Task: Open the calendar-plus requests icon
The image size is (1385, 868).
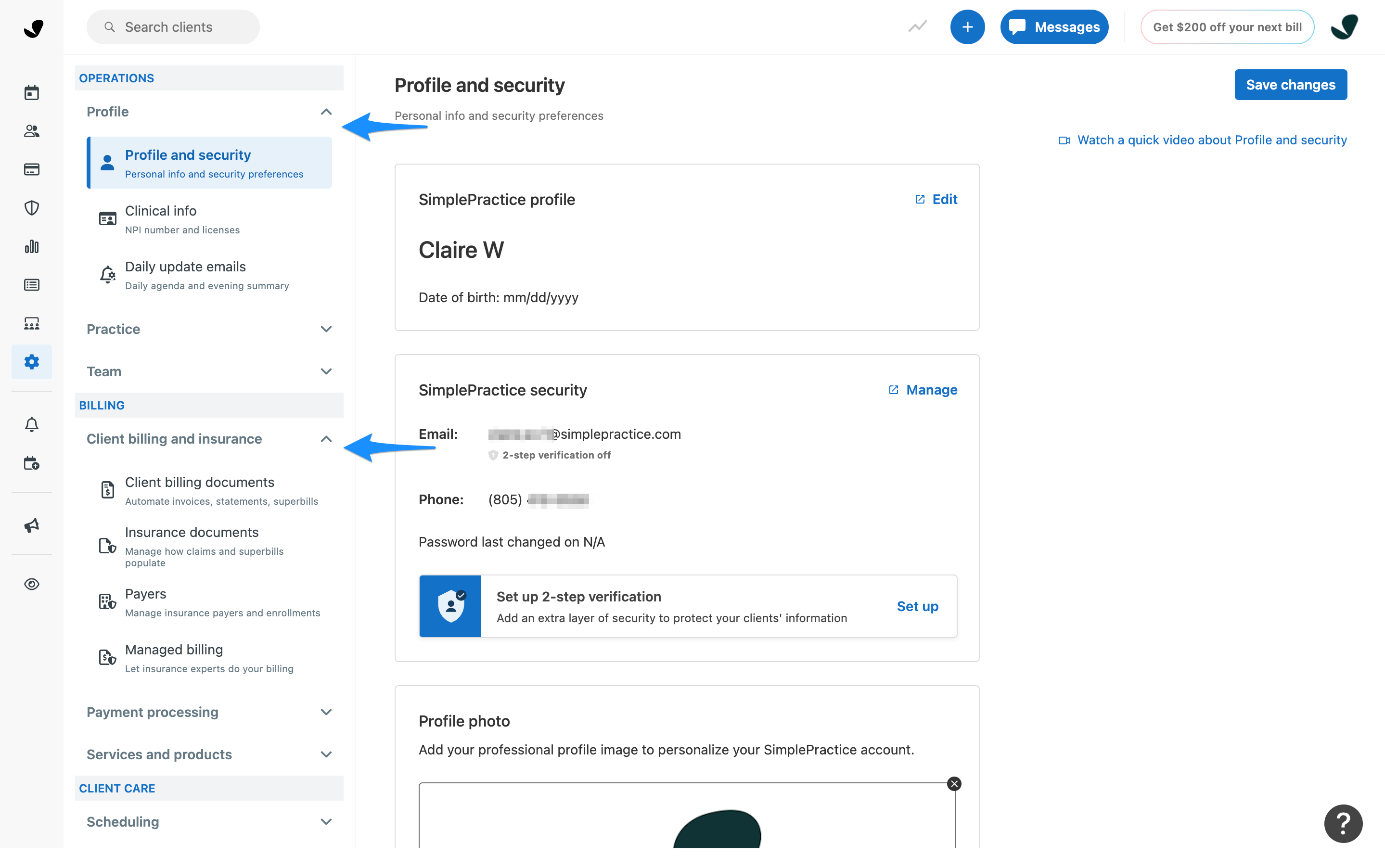Action: tap(32, 463)
